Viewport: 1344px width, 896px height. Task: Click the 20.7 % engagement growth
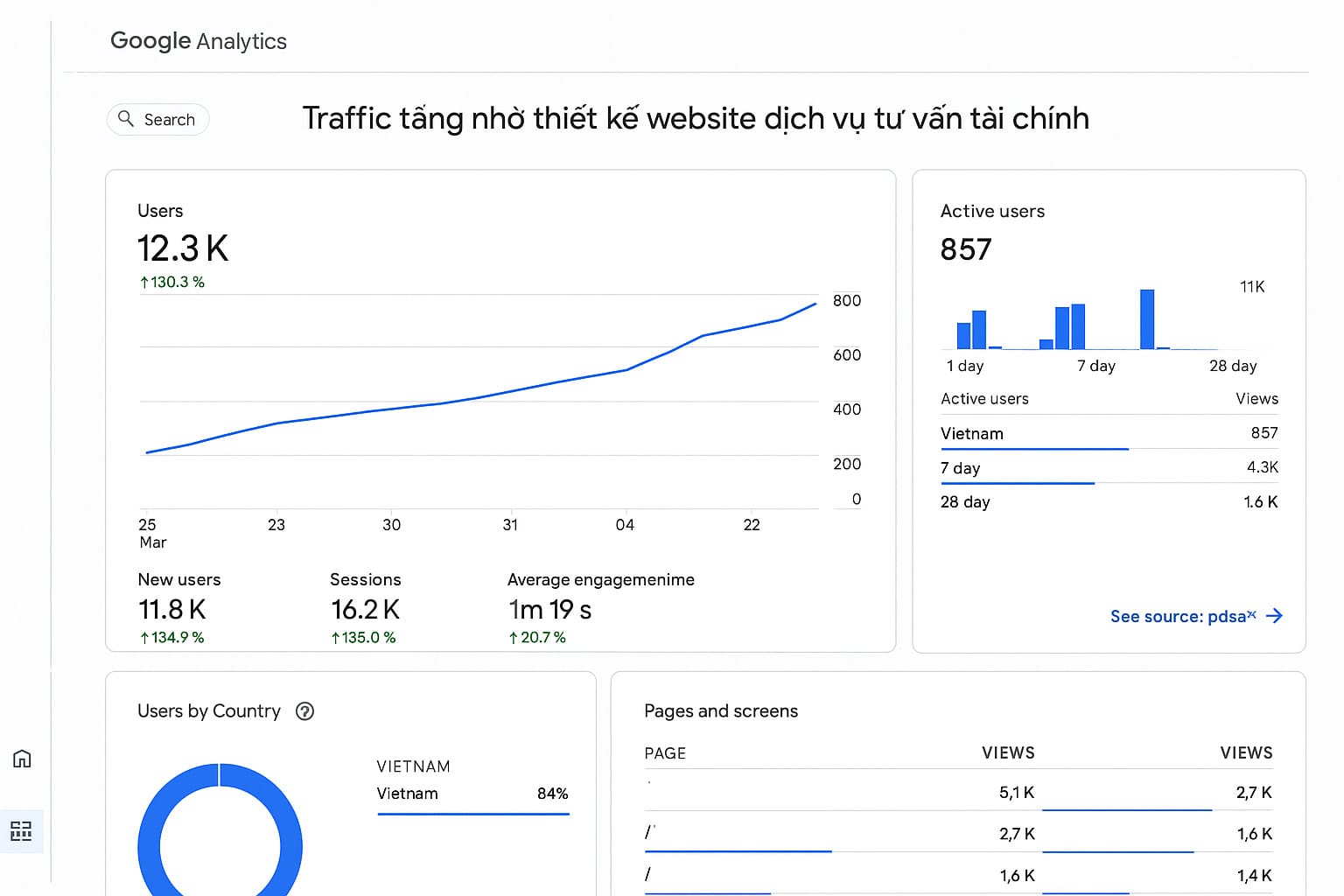point(537,637)
